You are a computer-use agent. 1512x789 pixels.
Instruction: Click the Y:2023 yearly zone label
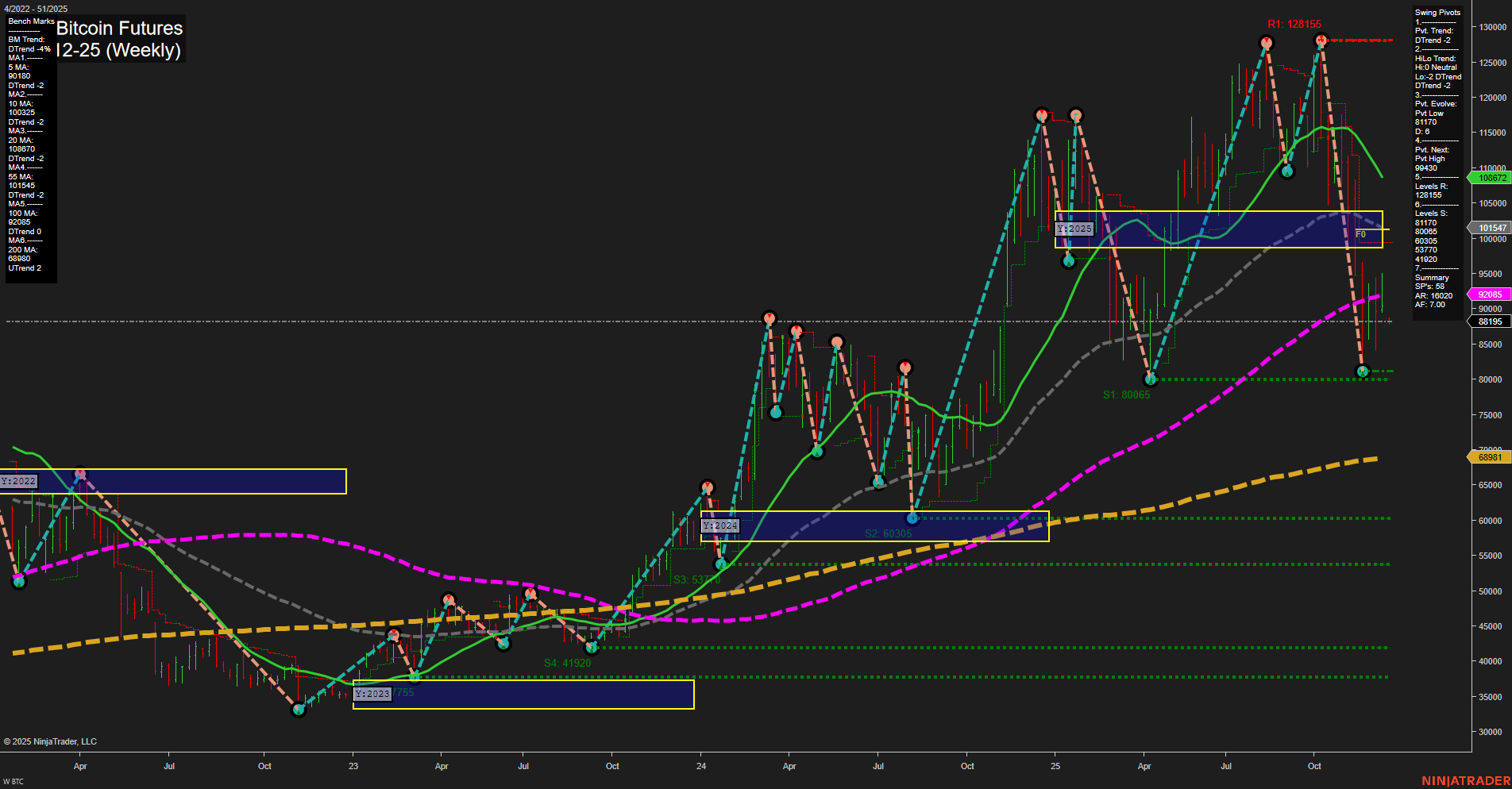tap(371, 692)
